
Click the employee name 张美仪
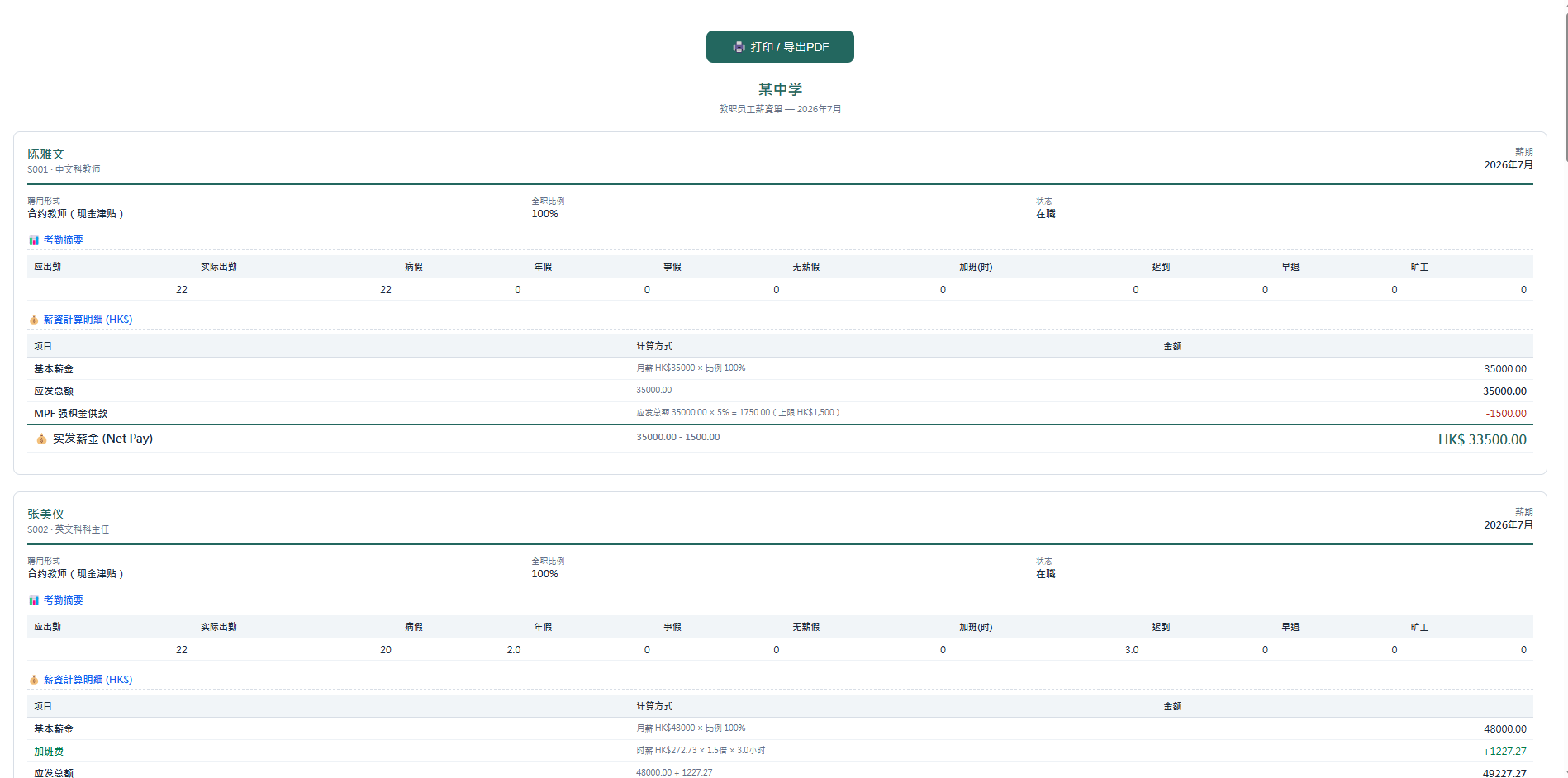point(45,515)
